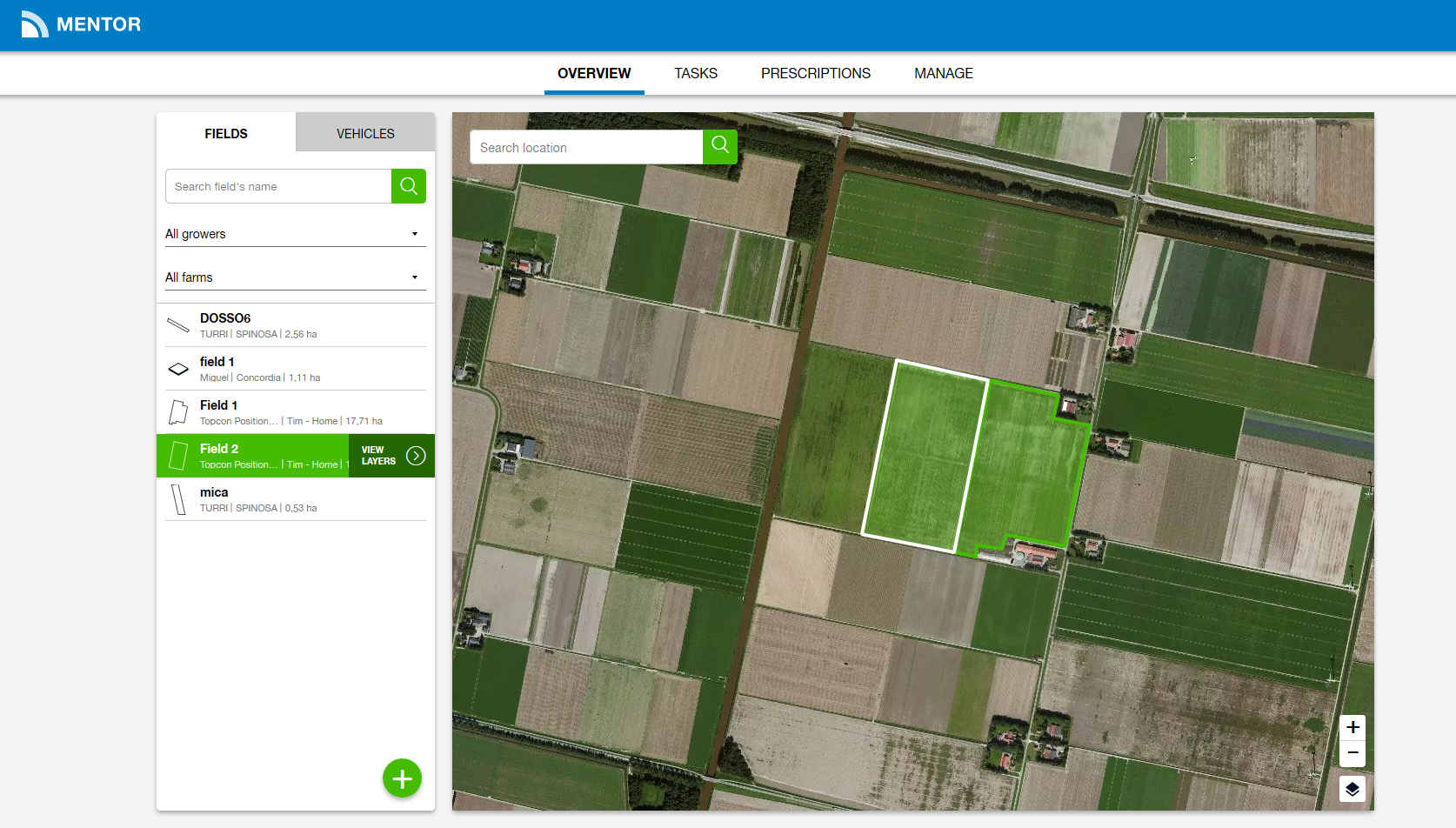
Task: Click View Layers for Field 2
Action: click(378, 456)
